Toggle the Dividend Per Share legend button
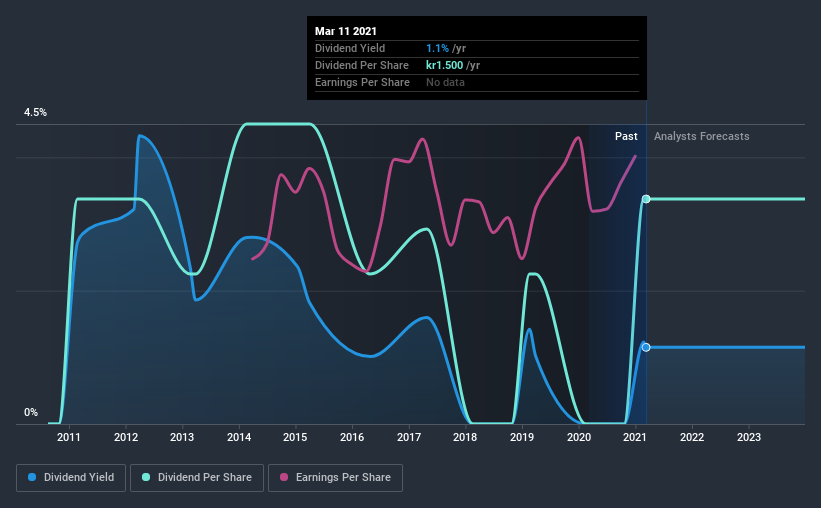 [x=197, y=478]
